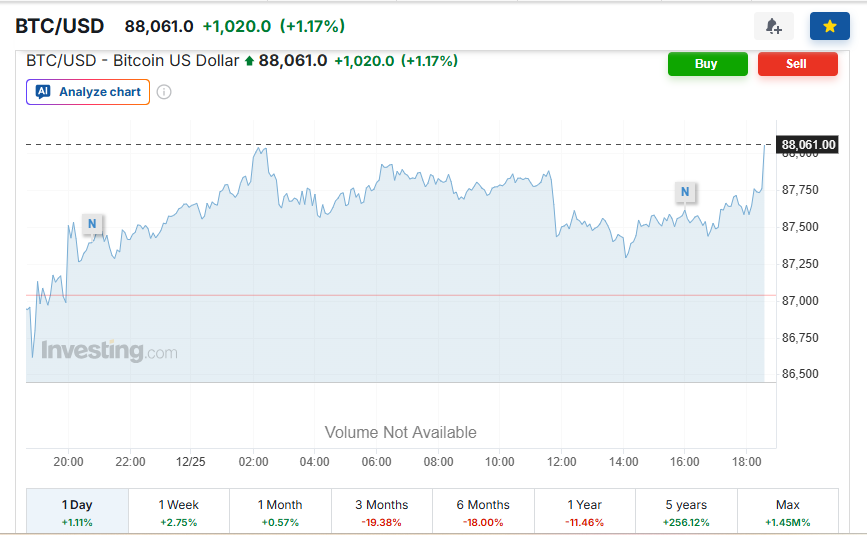867x535 pixels.
Task: Toggle the star watchlist favorite button
Action: (829, 26)
